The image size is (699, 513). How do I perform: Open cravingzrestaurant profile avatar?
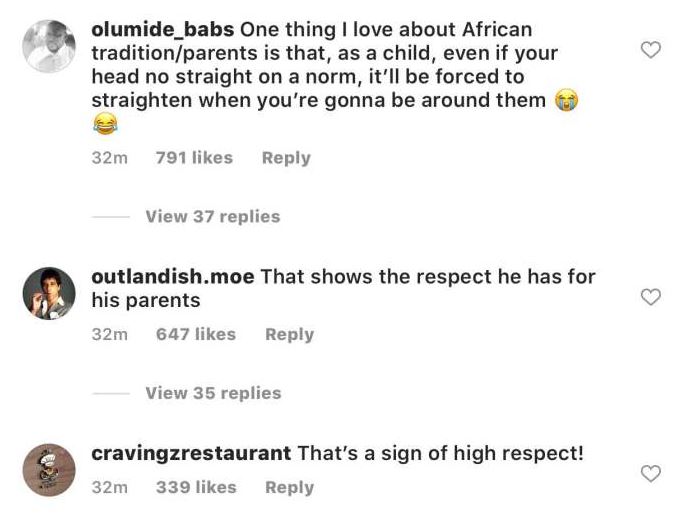[x=49, y=470]
